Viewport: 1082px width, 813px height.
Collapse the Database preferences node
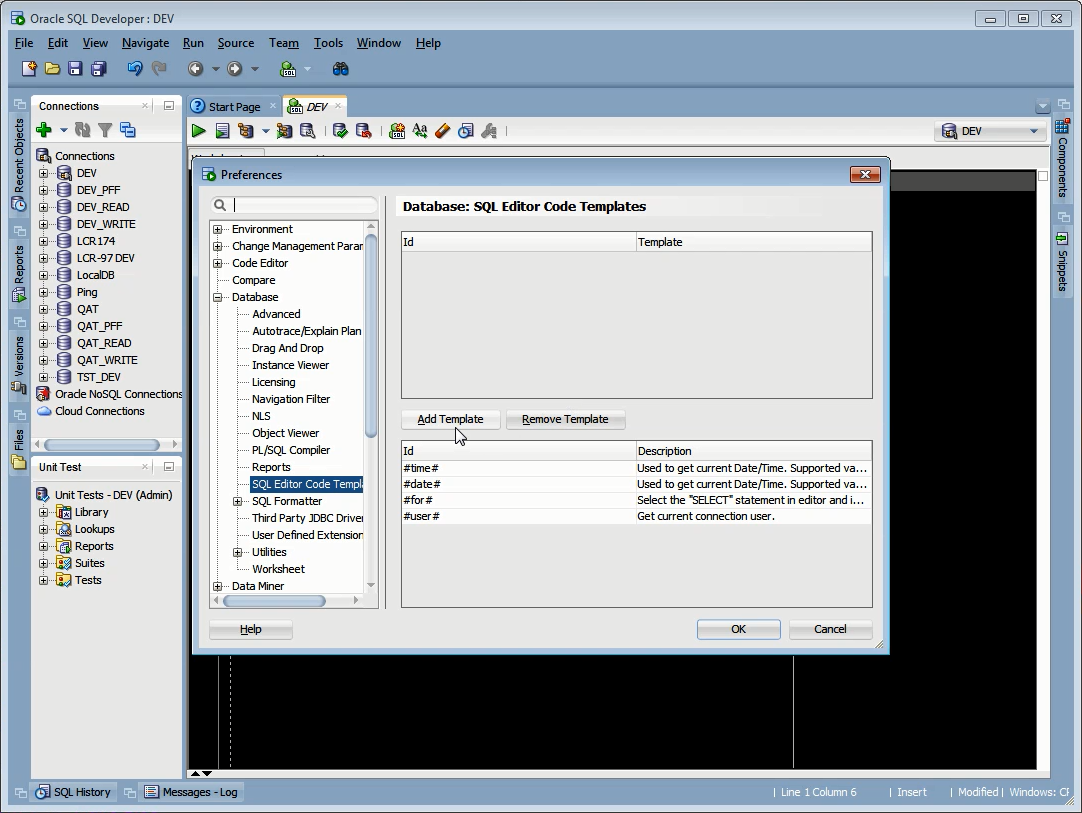[x=217, y=297]
